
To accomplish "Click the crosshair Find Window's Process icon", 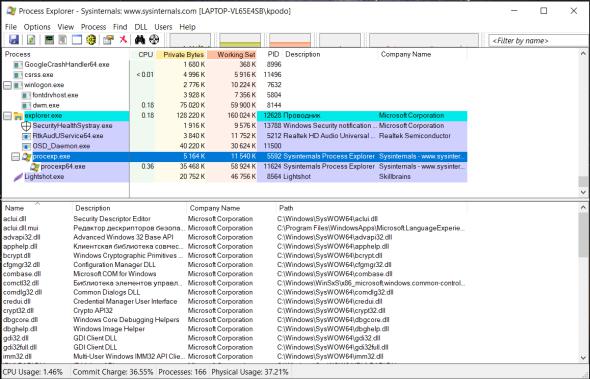I will click(154, 39).
